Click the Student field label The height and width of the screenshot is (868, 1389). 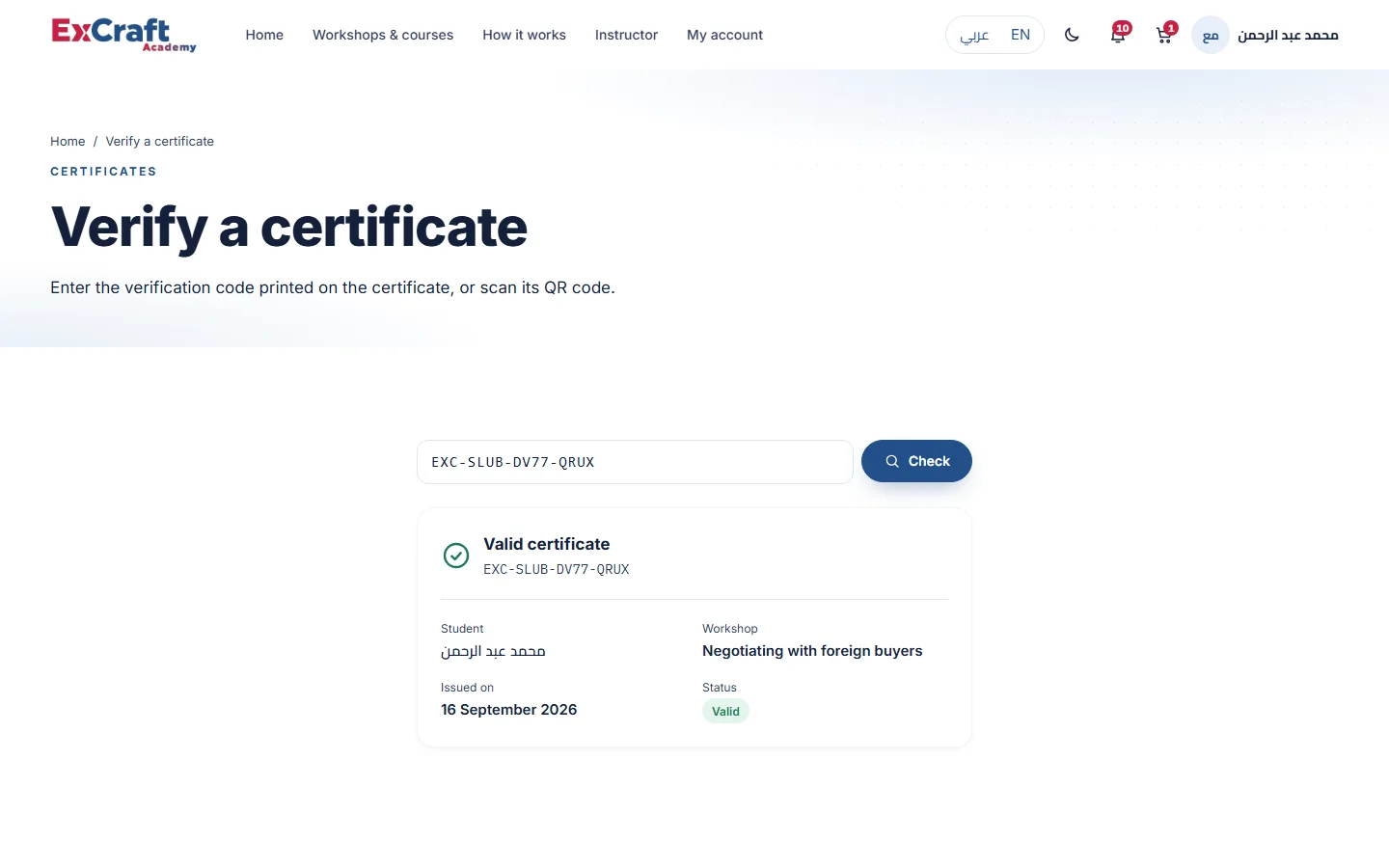[x=462, y=629]
